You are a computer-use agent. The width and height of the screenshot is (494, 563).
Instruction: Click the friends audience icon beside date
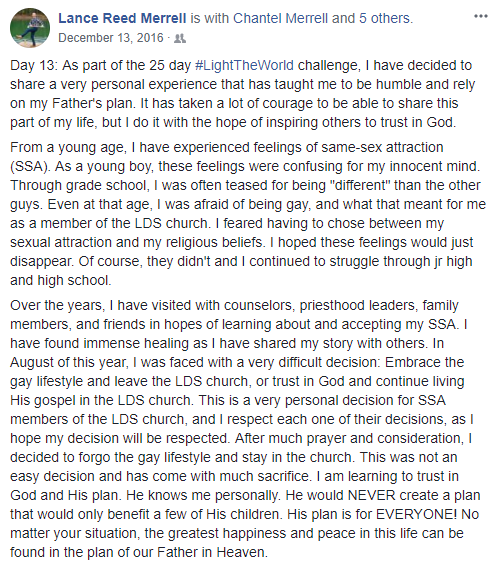pos(180,38)
